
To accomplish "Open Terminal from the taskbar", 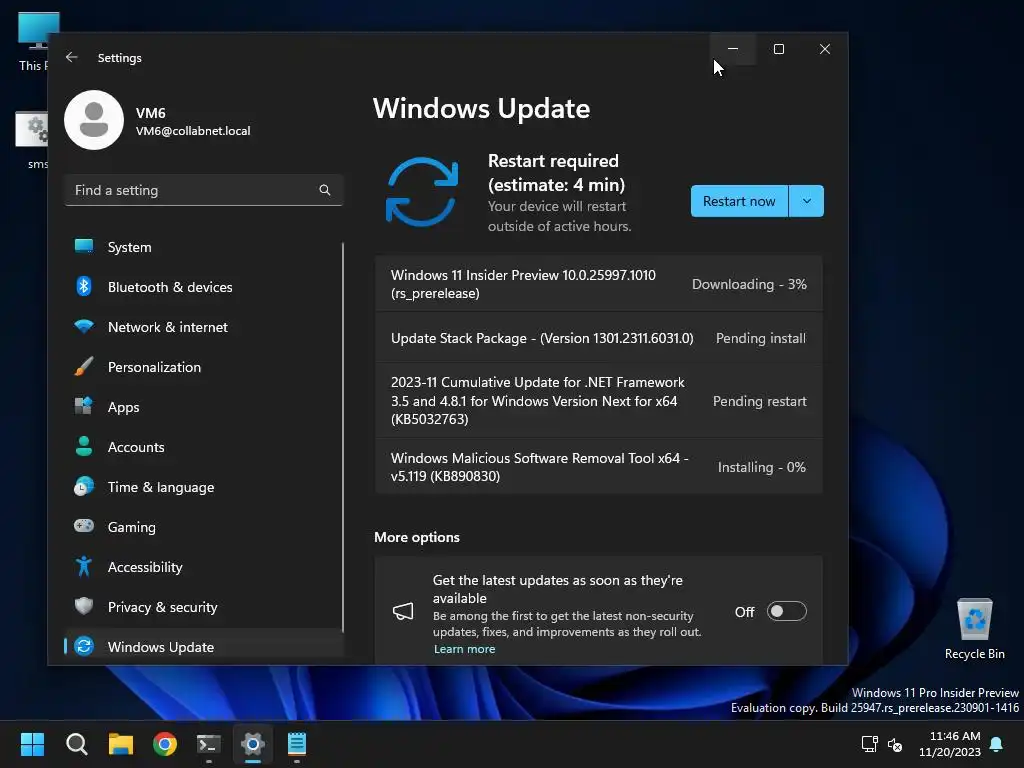I will (209, 744).
